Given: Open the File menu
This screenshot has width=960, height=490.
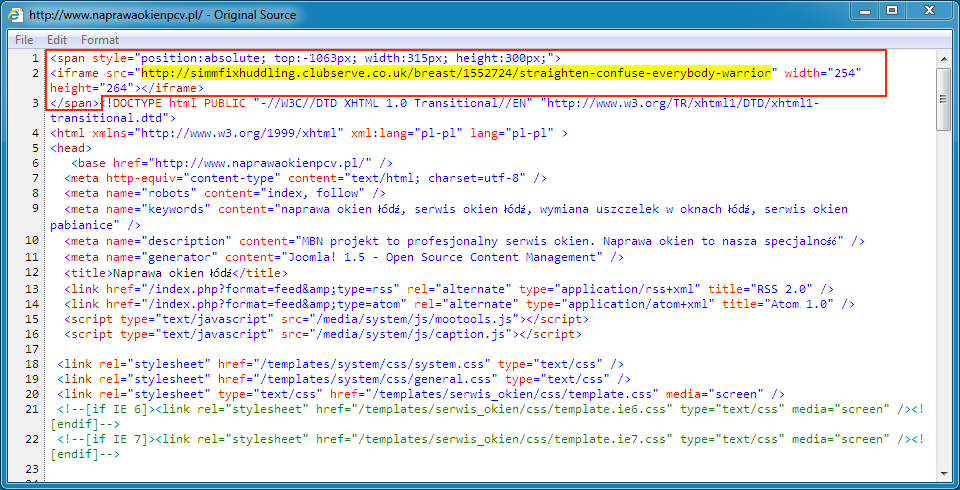Looking at the screenshot, I should pos(24,40).
